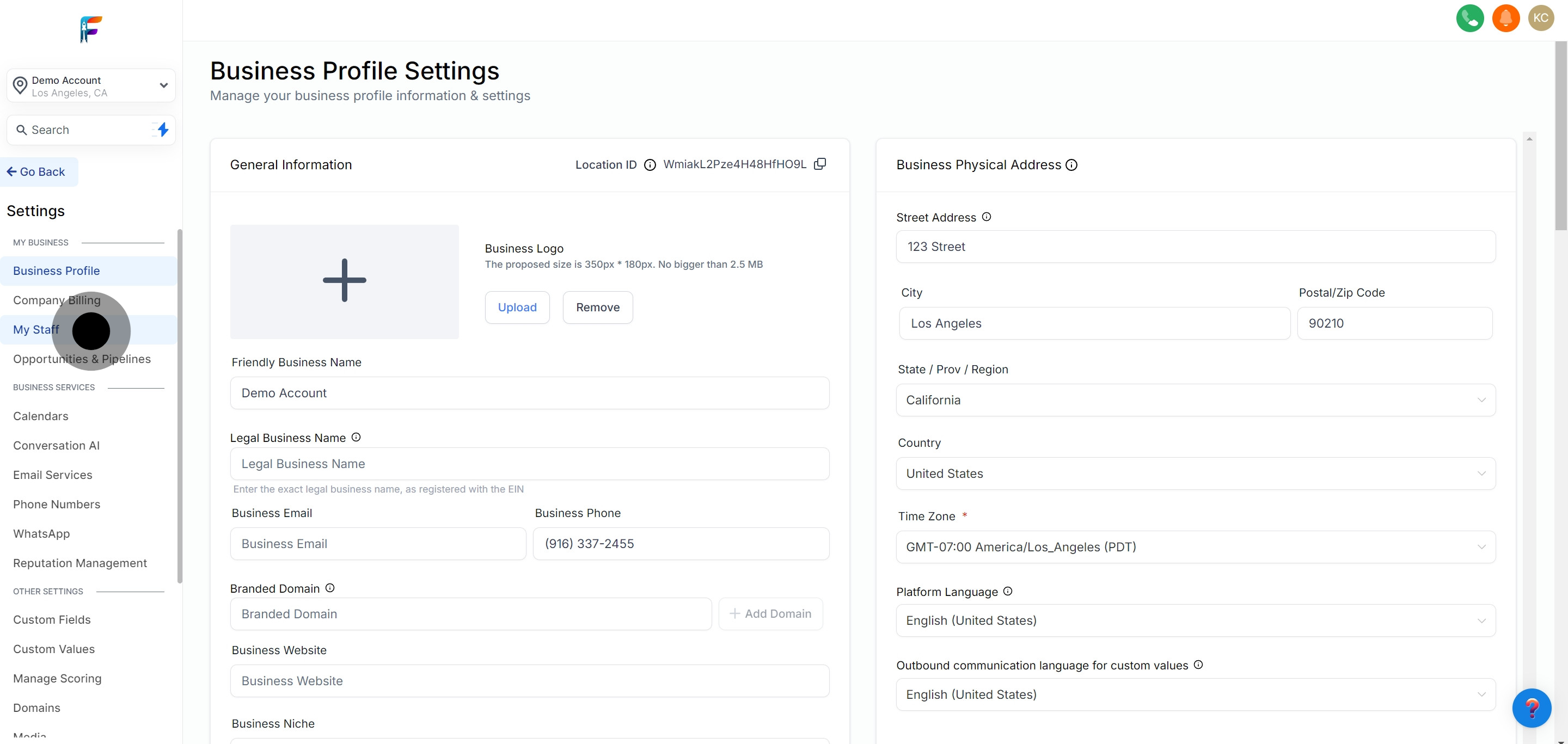The image size is (1568, 744).
Task: Click the lightning bolt quick actions icon
Action: click(x=163, y=130)
